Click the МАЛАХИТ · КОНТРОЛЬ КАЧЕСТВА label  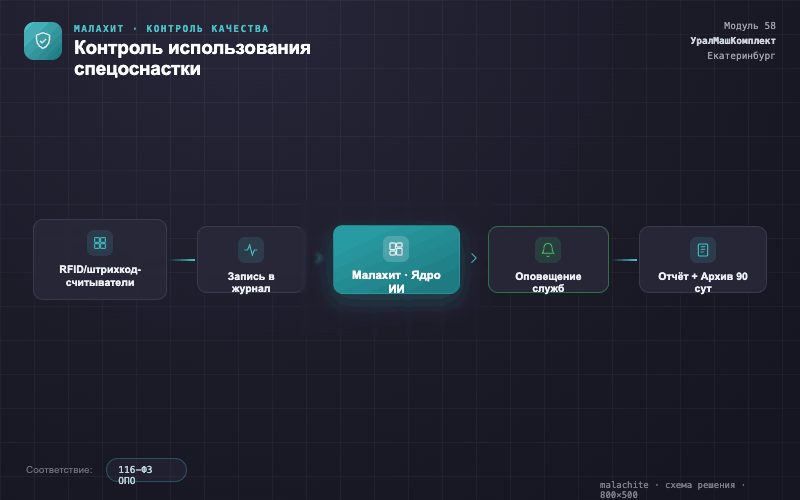171,29
